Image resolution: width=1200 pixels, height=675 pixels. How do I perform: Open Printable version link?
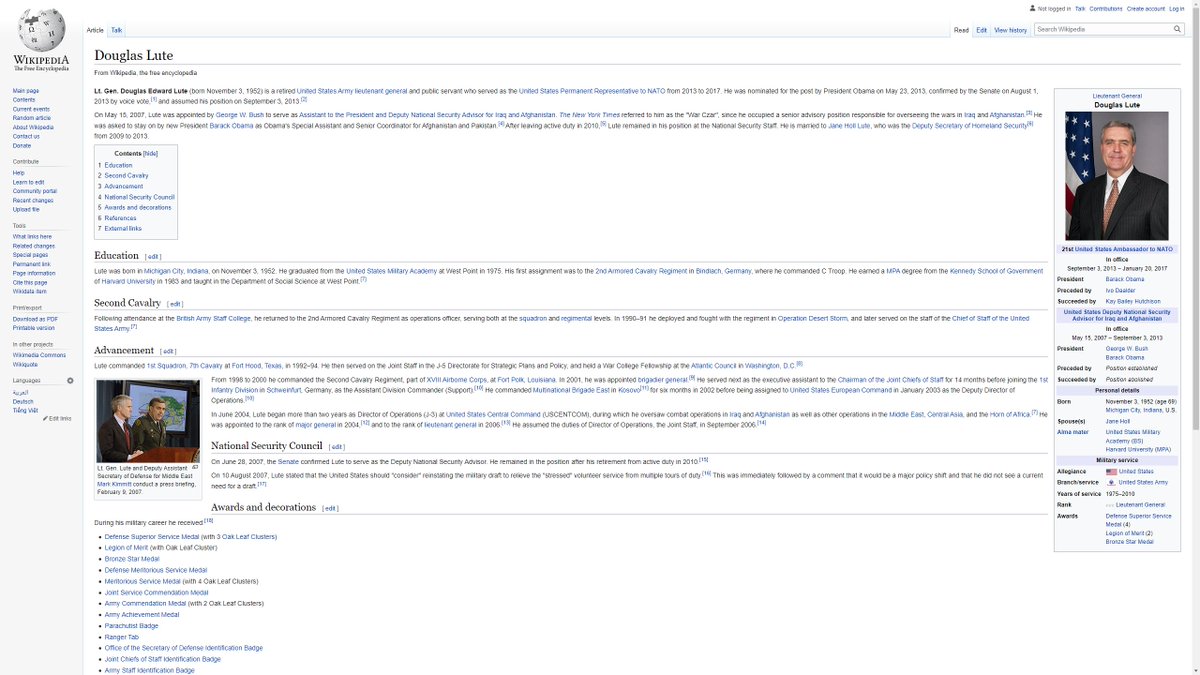pos(34,328)
